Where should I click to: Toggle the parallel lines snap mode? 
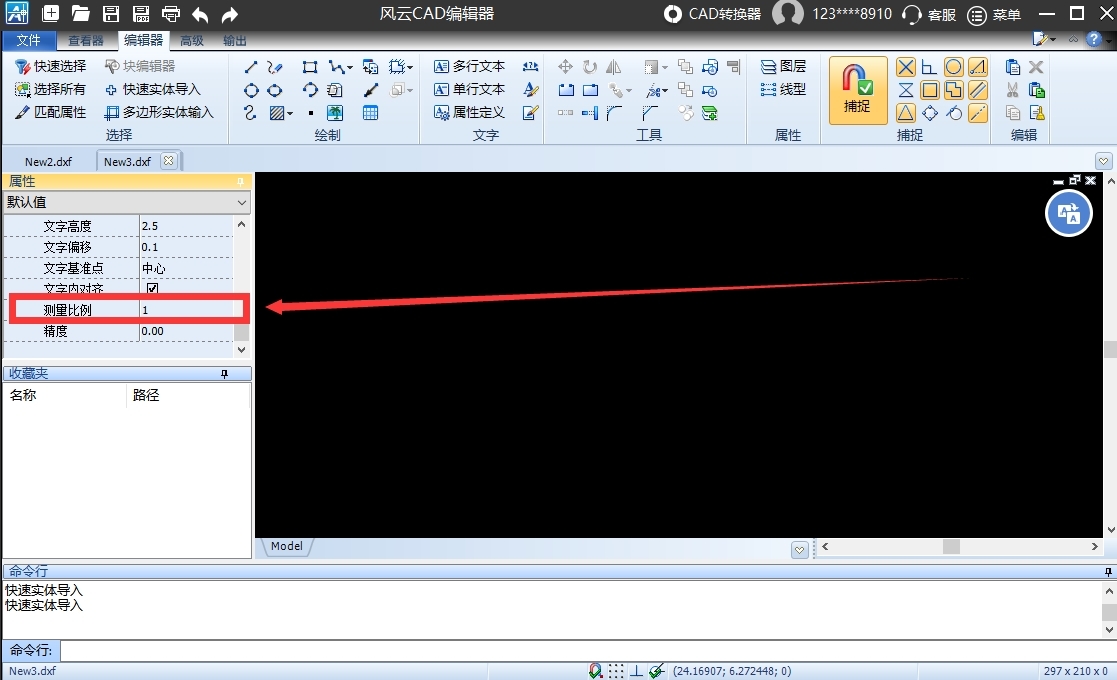coord(978,90)
